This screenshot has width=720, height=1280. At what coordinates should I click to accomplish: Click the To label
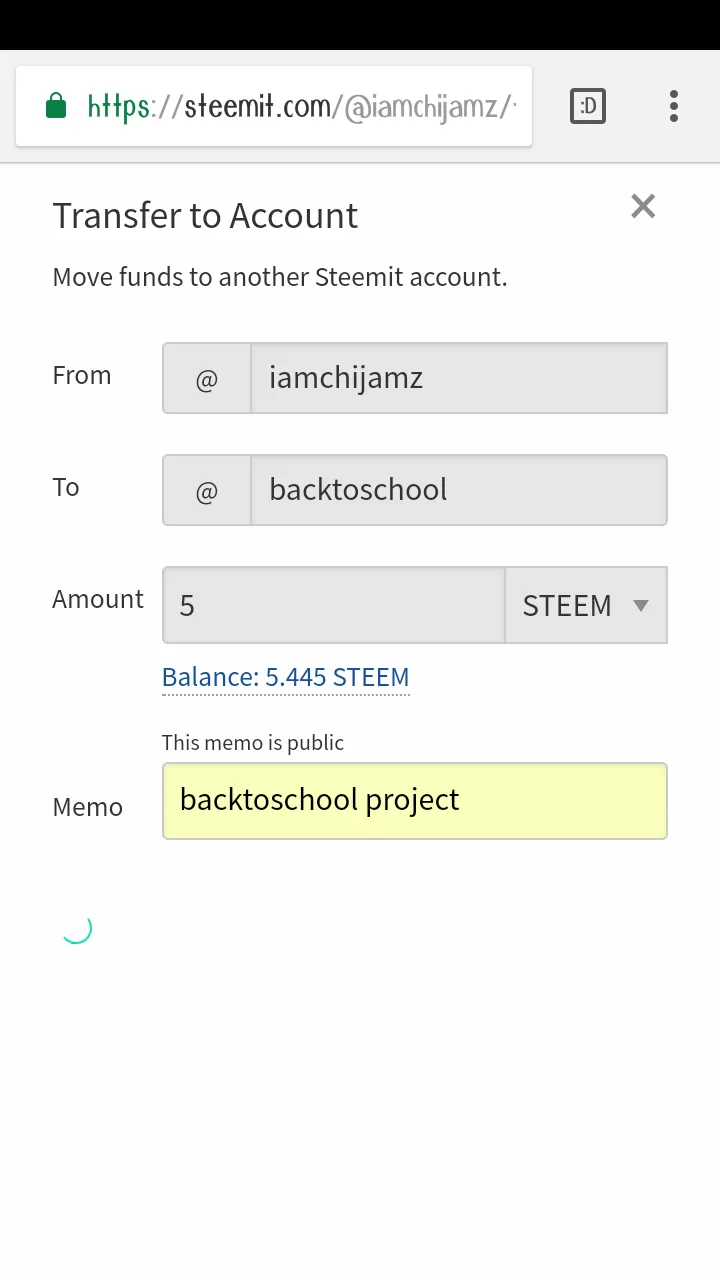pyautogui.click(x=66, y=487)
